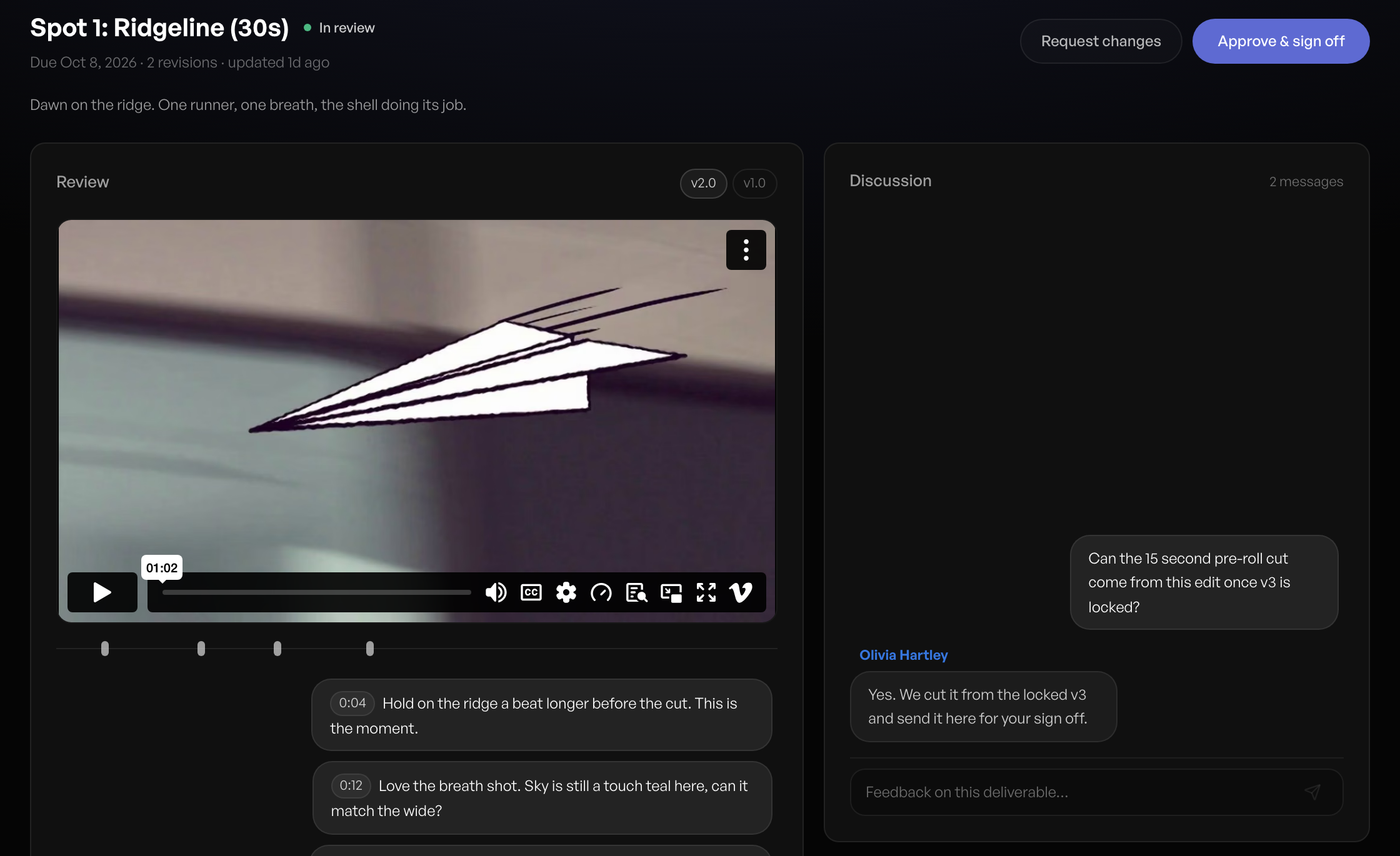Click the 15 second pre-roll message
Screen dimensions: 1400x856
tap(1204, 582)
